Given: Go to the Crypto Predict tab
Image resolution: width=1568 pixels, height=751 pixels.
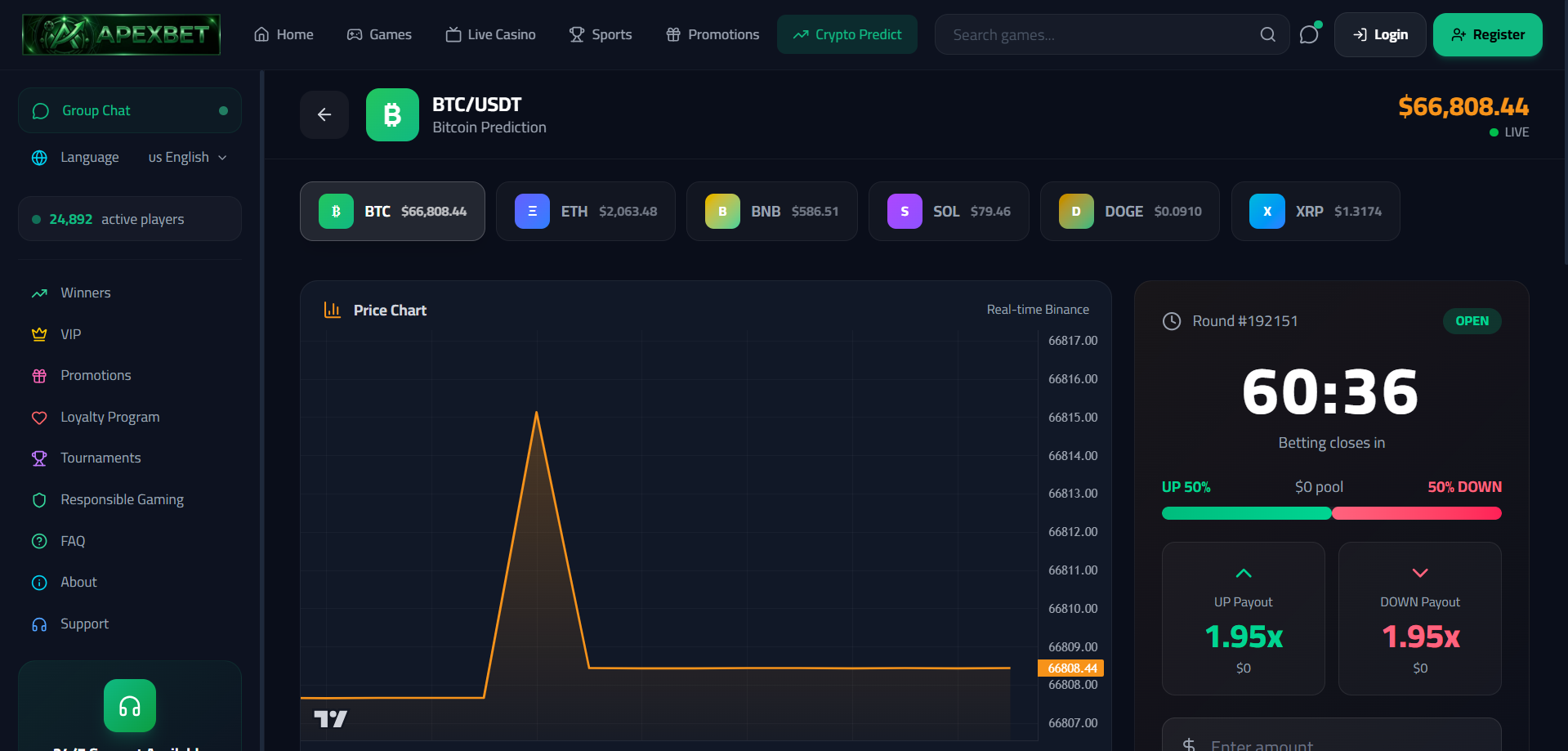Looking at the screenshot, I should pyautogui.click(x=847, y=34).
